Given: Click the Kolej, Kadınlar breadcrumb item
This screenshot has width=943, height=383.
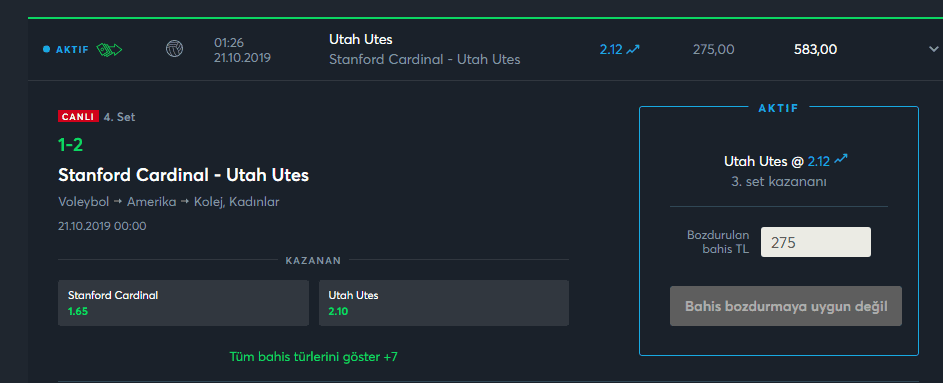Looking at the screenshot, I should pyautogui.click(x=237, y=202).
